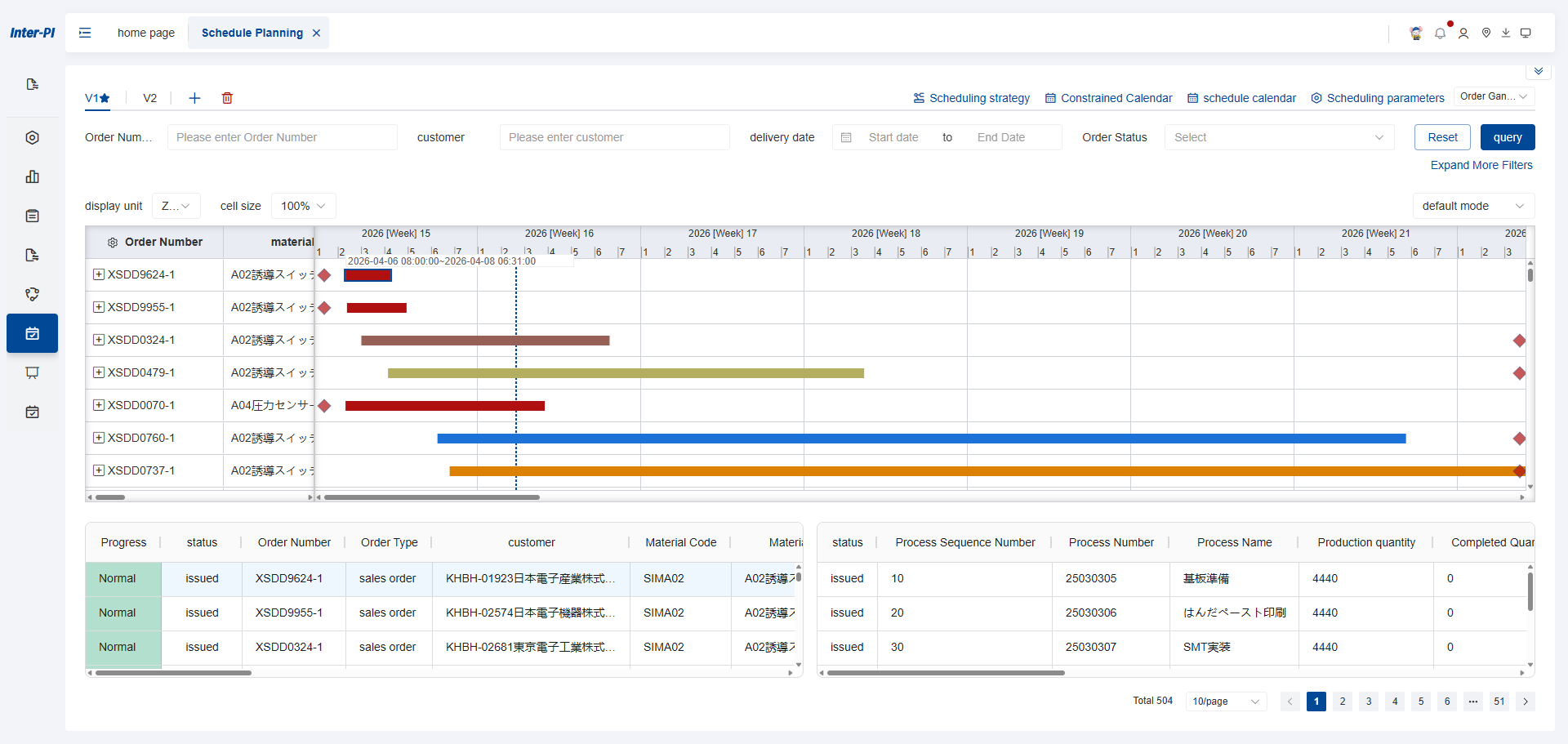1568x744 pixels.
Task: Open the bar chart sidebar icon
Action: point(33,176)
